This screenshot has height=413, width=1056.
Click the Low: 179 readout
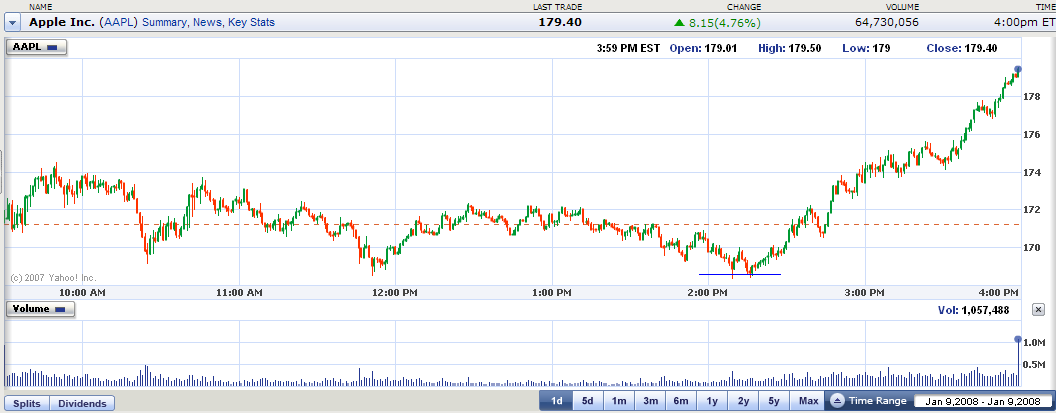click(866, 49)
